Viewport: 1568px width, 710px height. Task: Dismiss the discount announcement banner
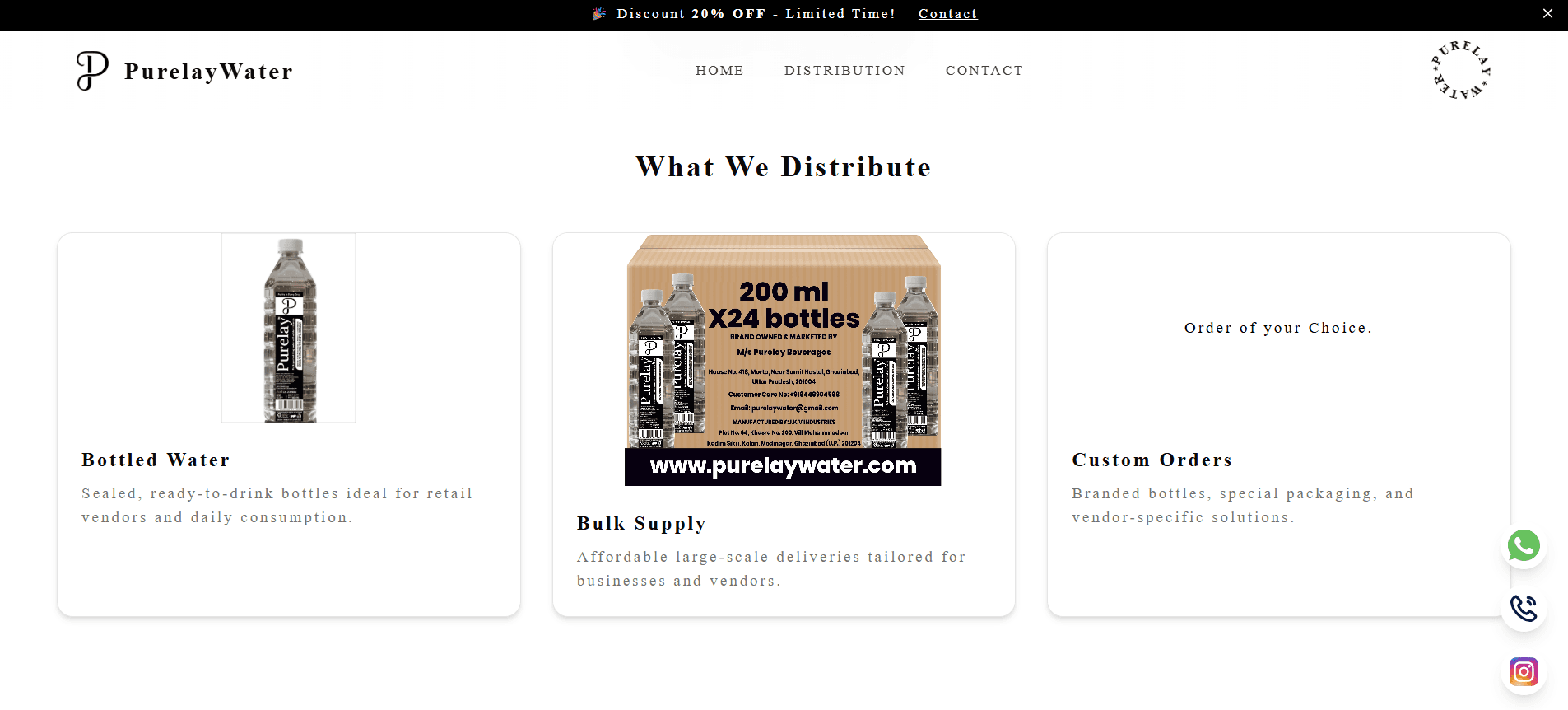coord(1547,14)
